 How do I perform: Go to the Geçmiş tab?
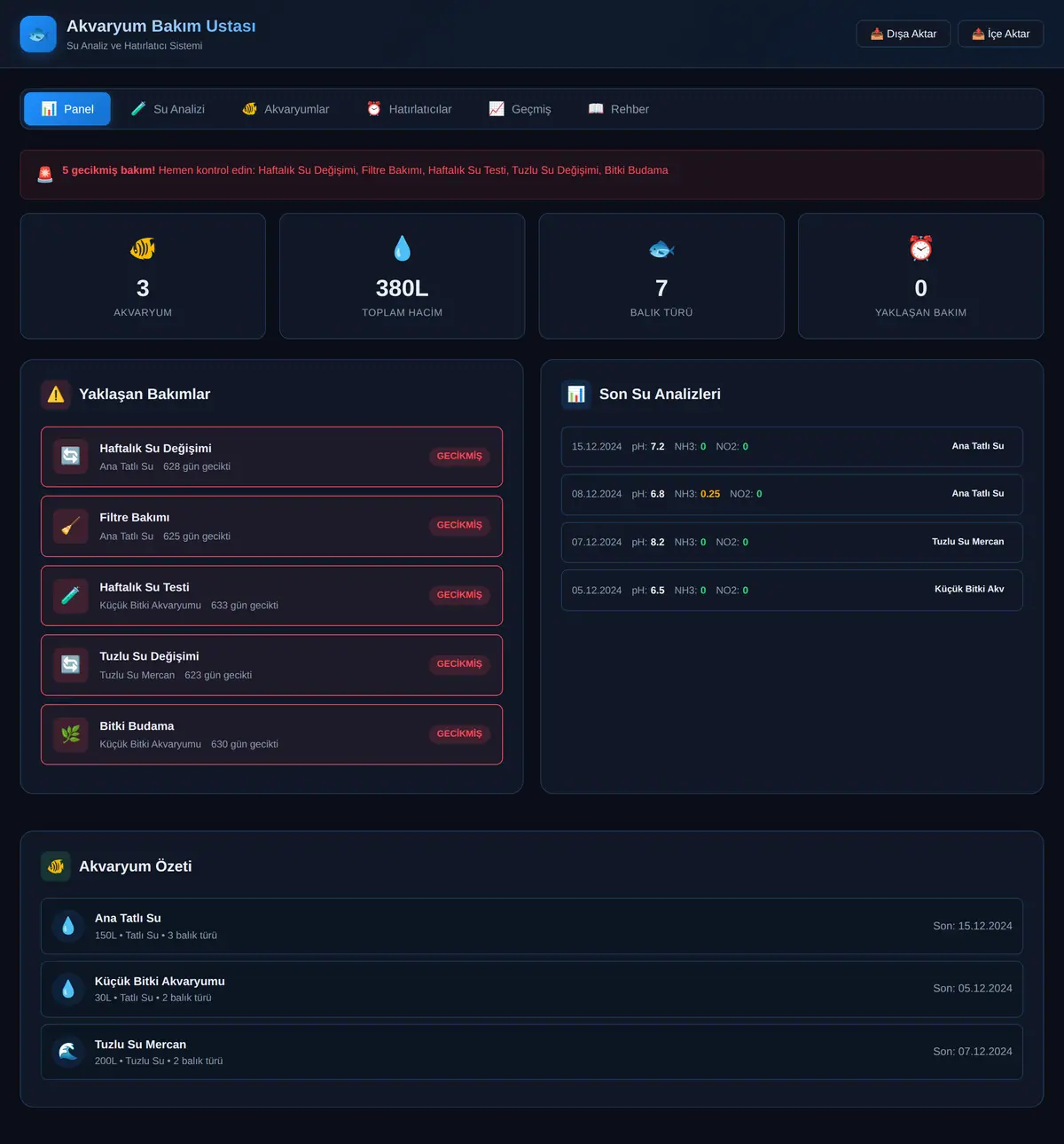click(520, 109)
